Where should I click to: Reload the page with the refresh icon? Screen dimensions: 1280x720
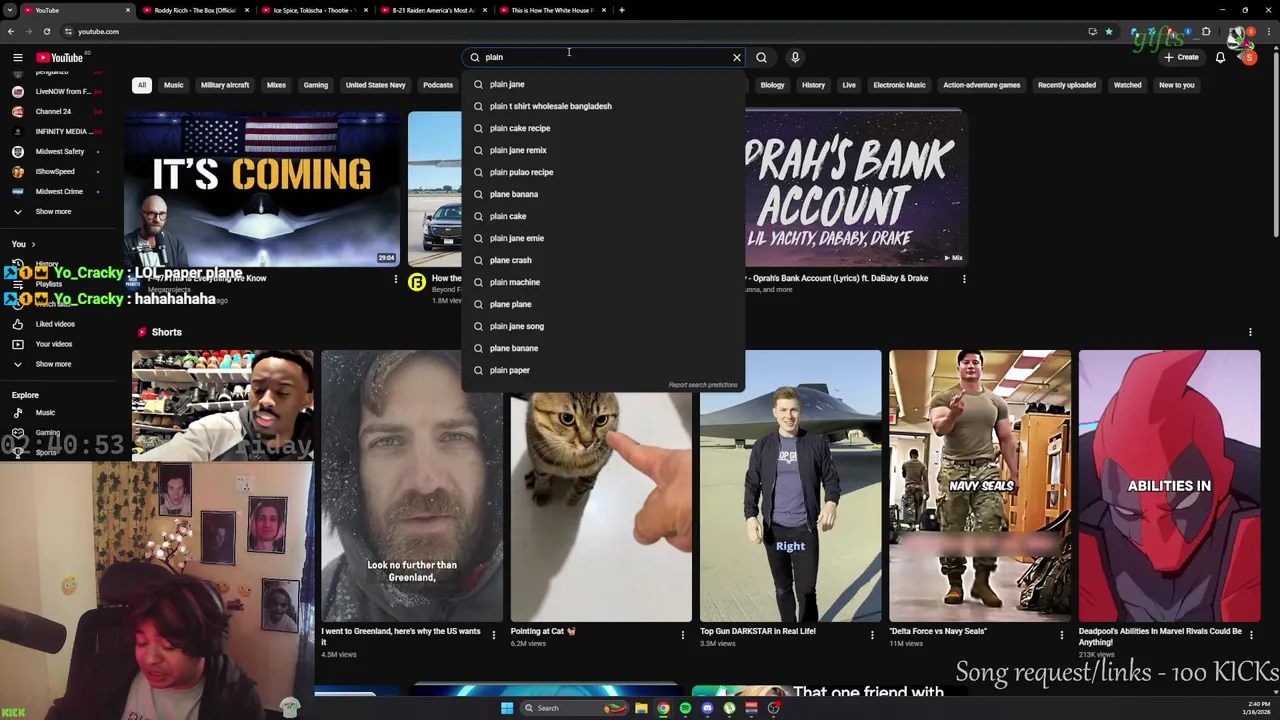[x=46, y=31]
